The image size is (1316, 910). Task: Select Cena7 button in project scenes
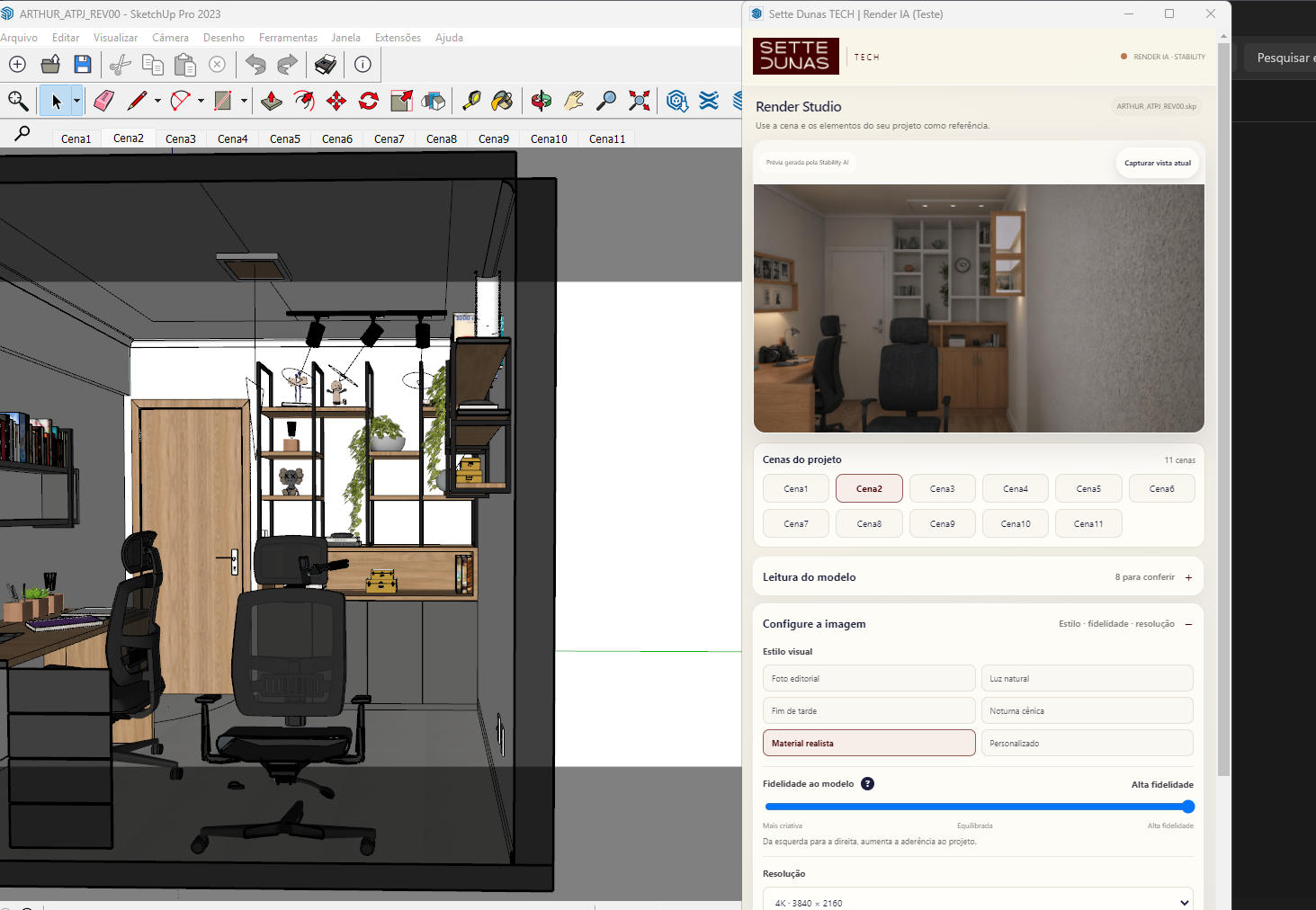tap(796, 523)
